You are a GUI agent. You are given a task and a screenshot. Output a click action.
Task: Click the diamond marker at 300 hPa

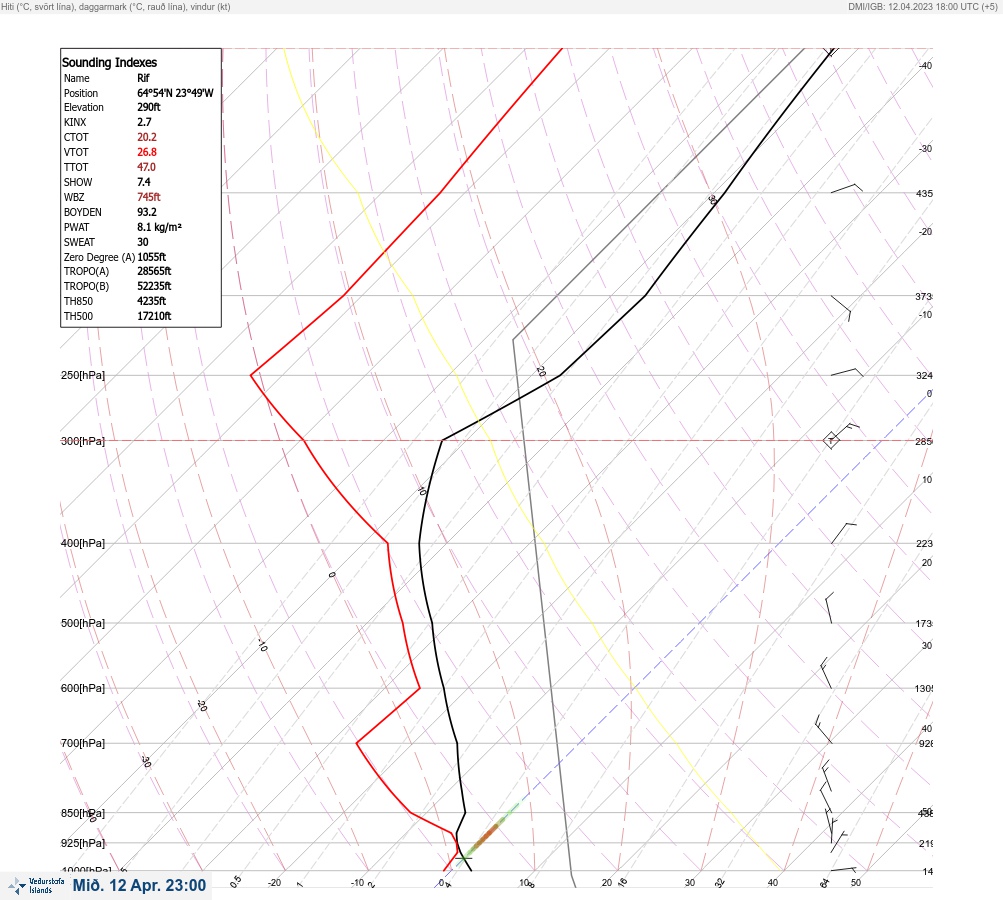click(831, 440)
